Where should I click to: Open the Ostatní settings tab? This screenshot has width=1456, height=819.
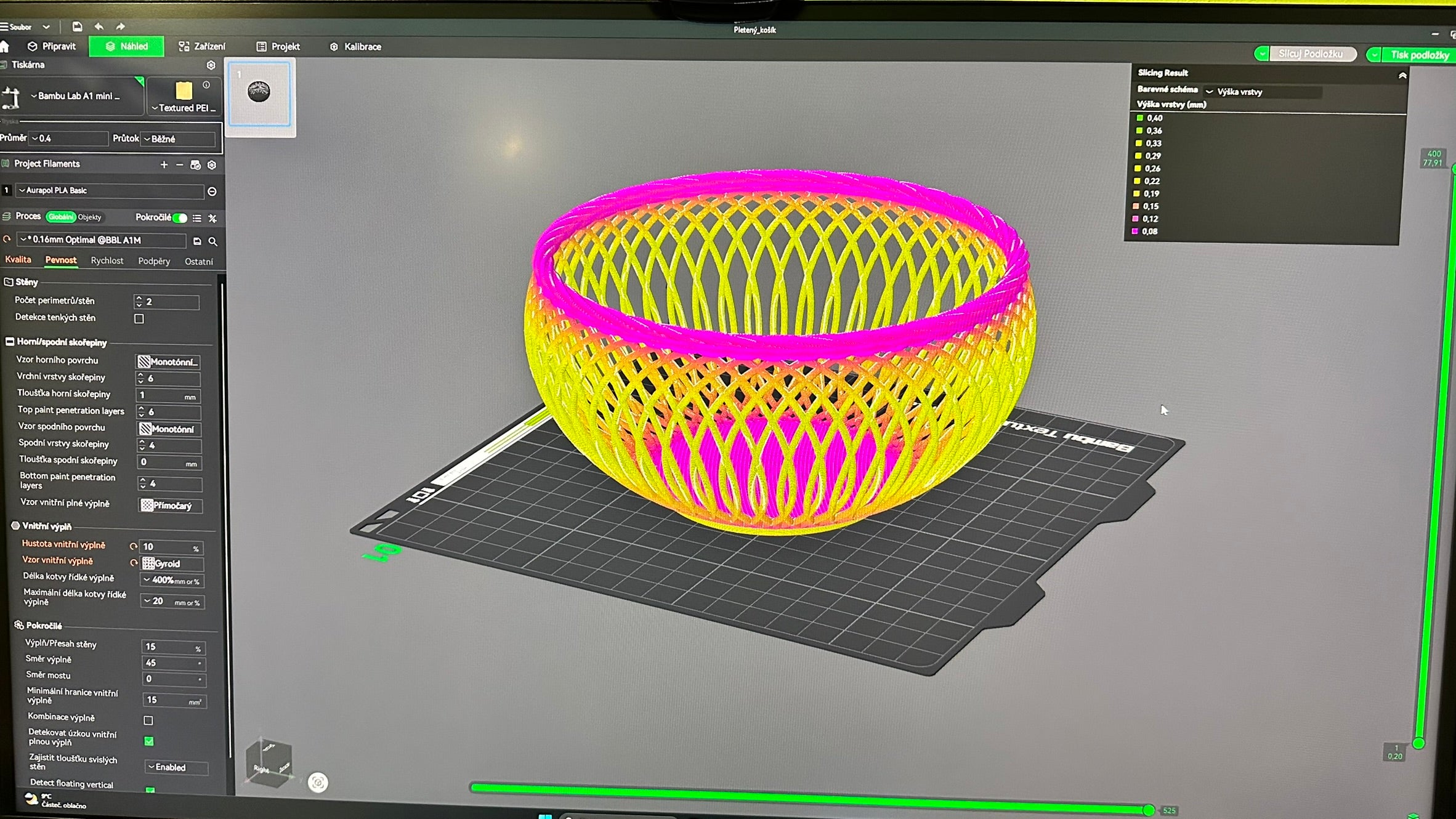click(199, 262)
